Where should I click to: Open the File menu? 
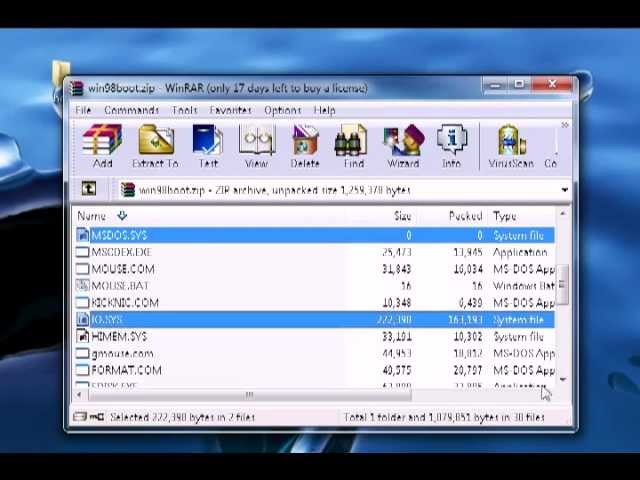click(83, 110)
